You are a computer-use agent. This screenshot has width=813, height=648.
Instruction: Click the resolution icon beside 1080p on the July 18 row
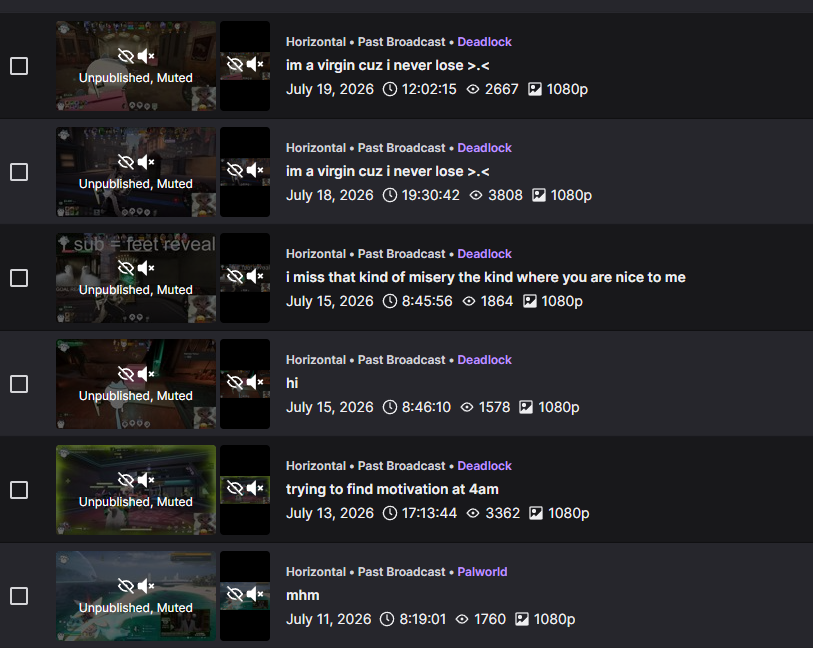tap(539, 195)
